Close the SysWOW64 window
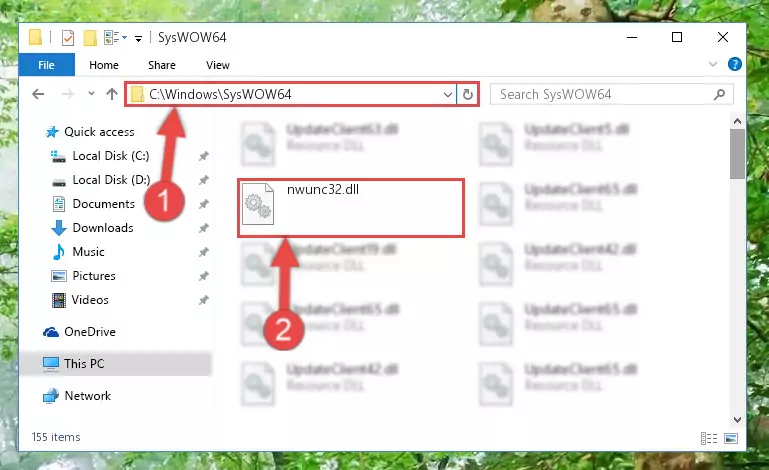 coord(722,37)
